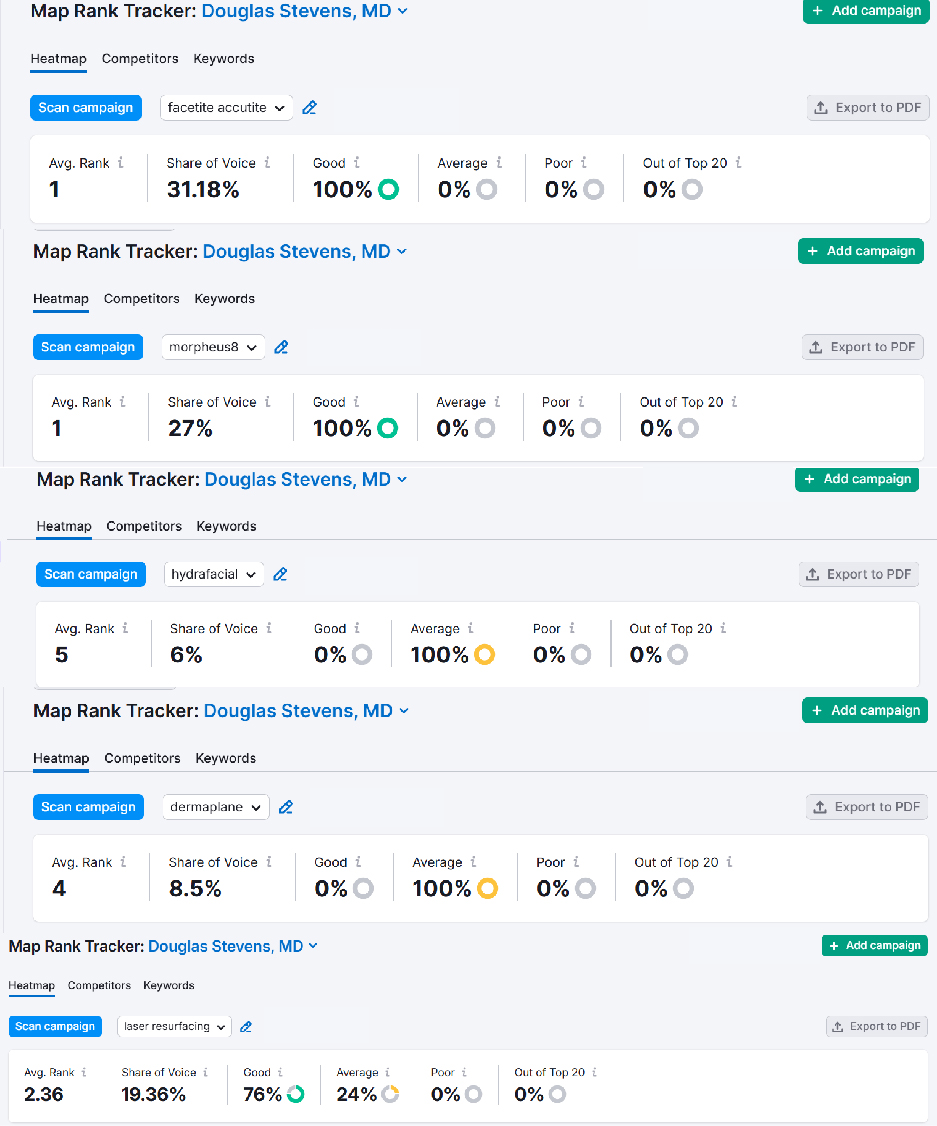Click pencil edit icon beside facetite accutite
The image size is (937, 1126).
click(x=310, y=108)
